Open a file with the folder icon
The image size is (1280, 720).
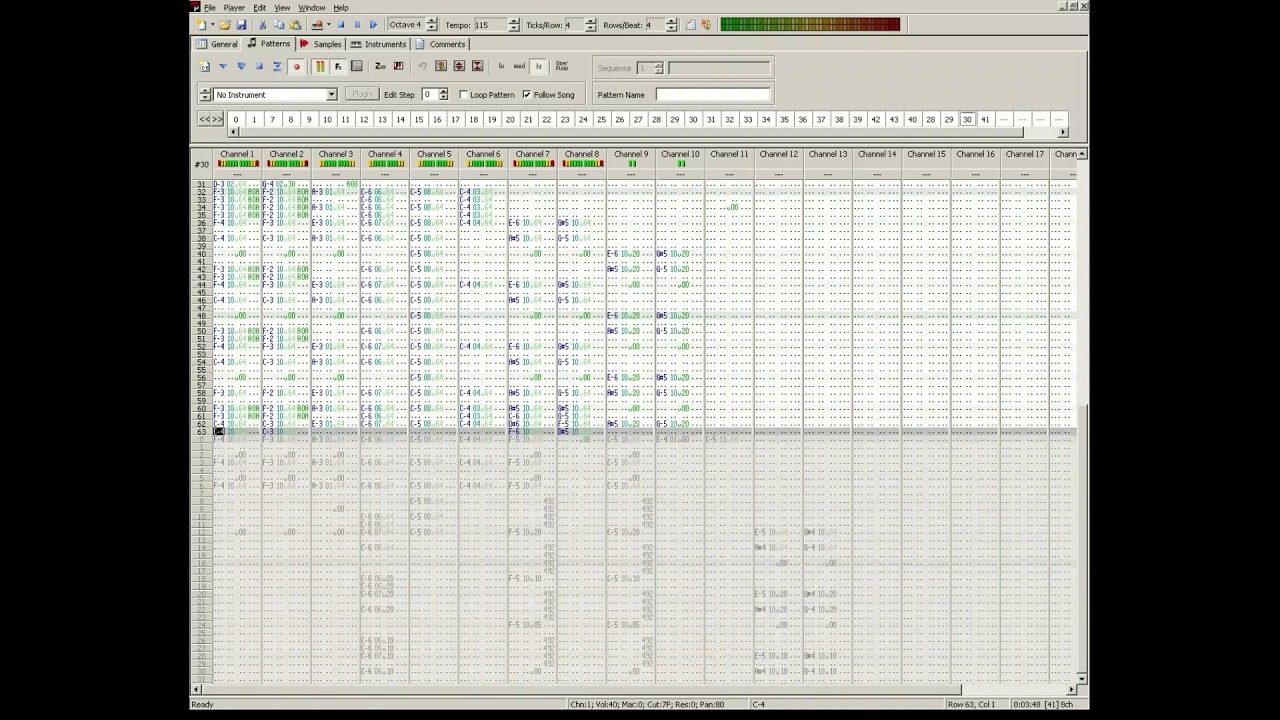coord(225,25)
